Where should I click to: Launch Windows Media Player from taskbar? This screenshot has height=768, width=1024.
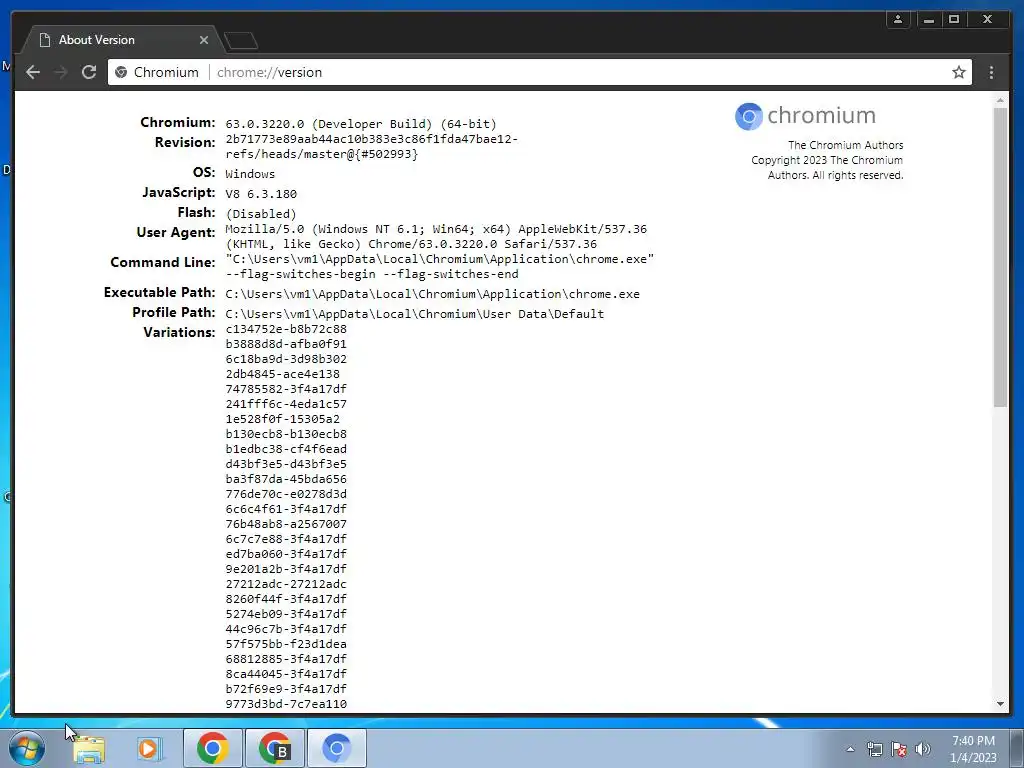(149, 748)
